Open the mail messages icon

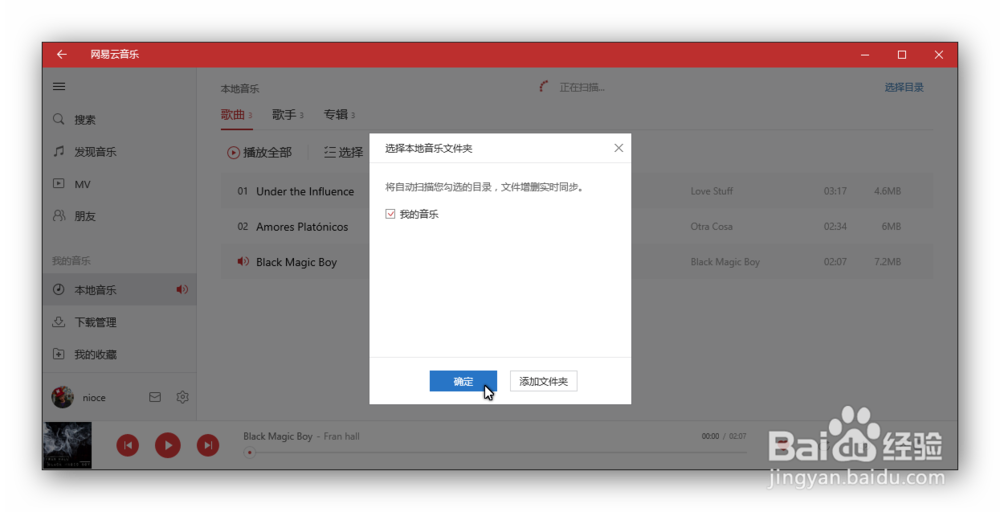154,397
